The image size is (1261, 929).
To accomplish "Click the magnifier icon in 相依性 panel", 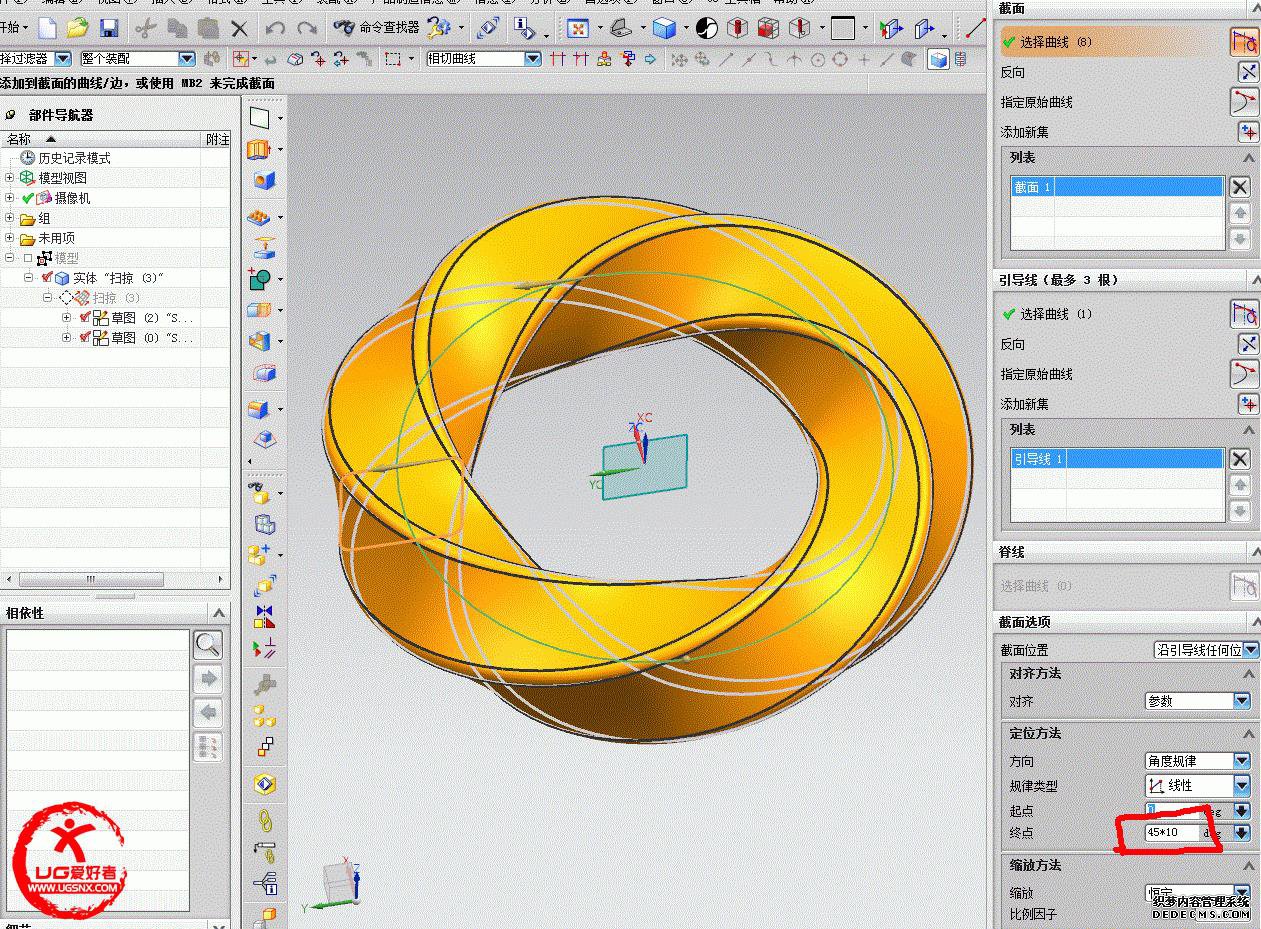I will click(208, 644).
